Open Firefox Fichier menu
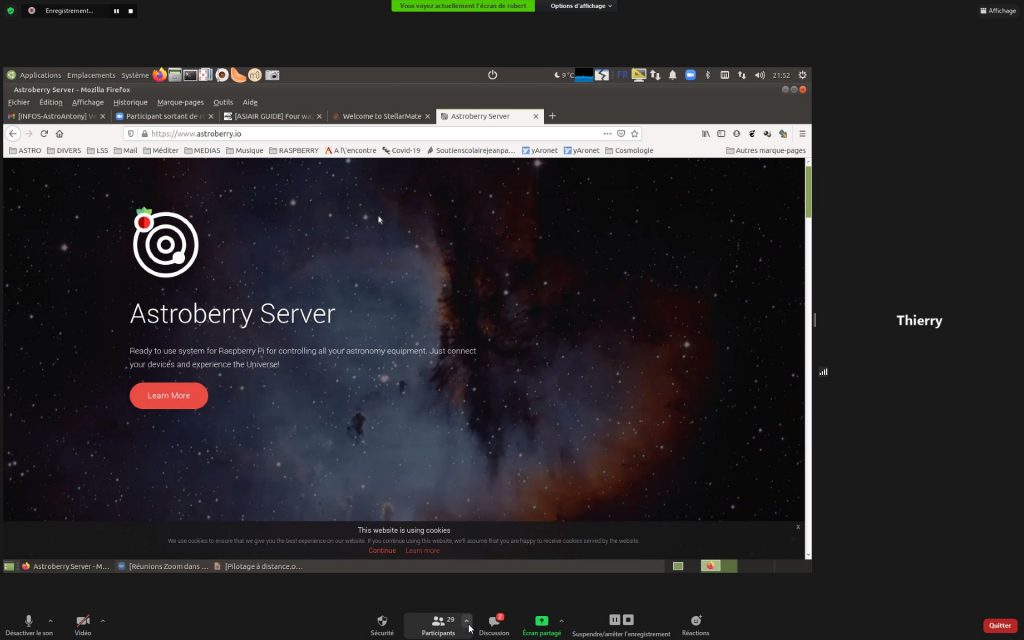This screenshot has width=1024, height=640. (x=19, y=103)
